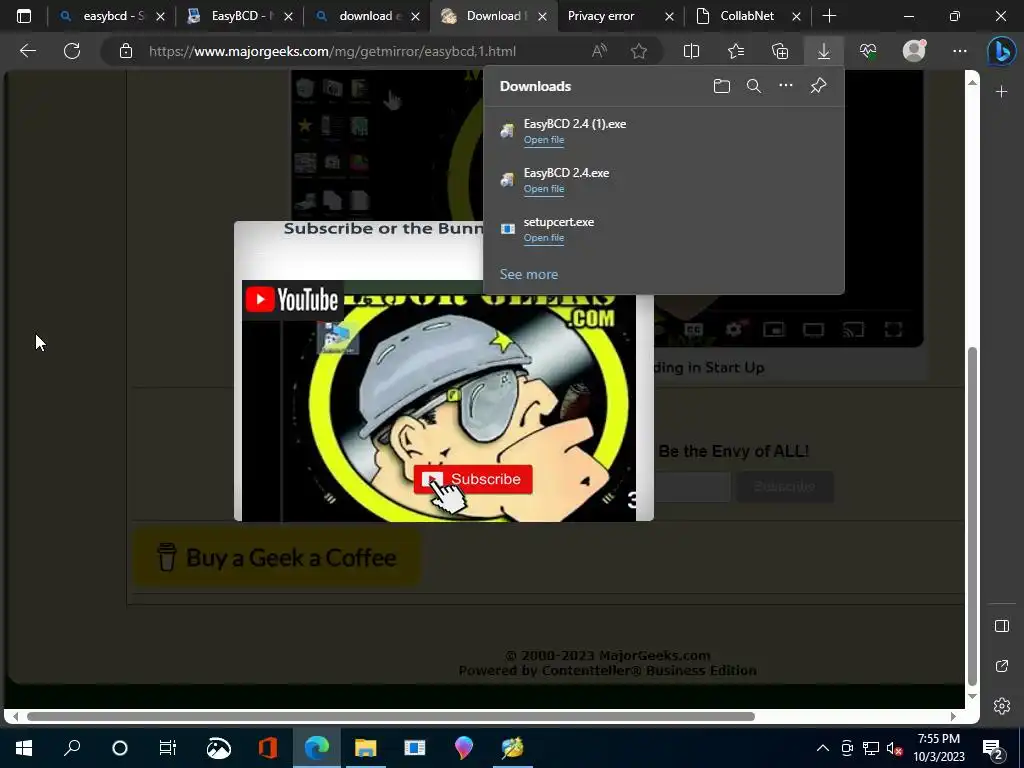Open link in new window sidebar icon
Viewport: 1024px width, 768px height.
coord(1001,665)
